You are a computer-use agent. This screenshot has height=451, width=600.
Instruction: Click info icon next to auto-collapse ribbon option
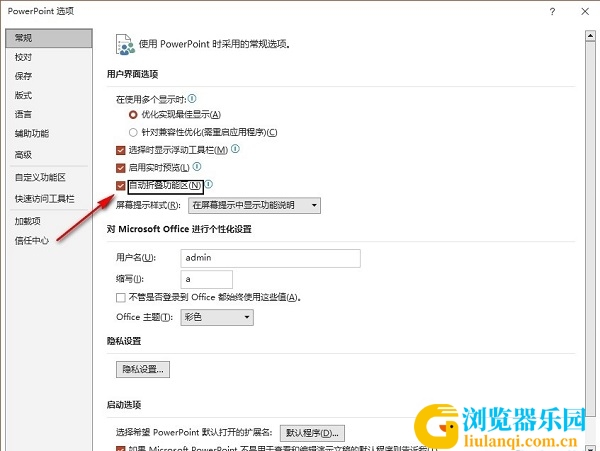pos(209,184)
